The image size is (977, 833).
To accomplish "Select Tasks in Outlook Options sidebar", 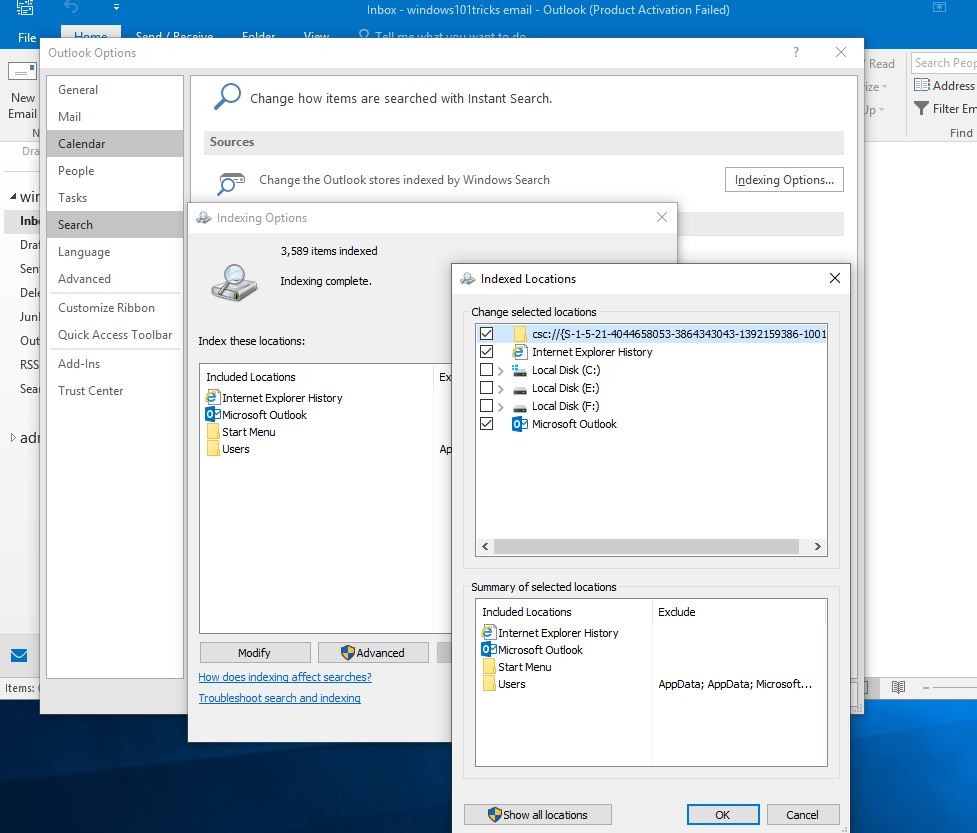I will 115,198.
